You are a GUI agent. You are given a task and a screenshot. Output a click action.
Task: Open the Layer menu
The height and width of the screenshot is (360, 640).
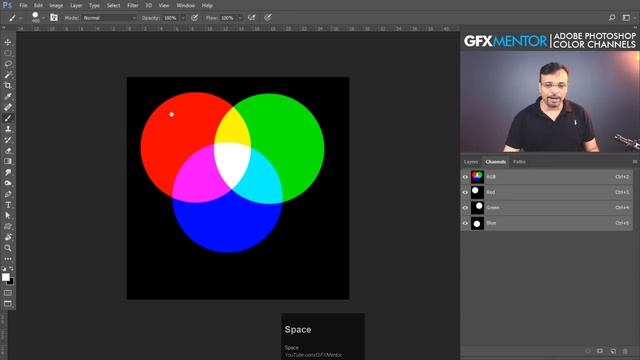pyautogui.click(x=76, y=6)
